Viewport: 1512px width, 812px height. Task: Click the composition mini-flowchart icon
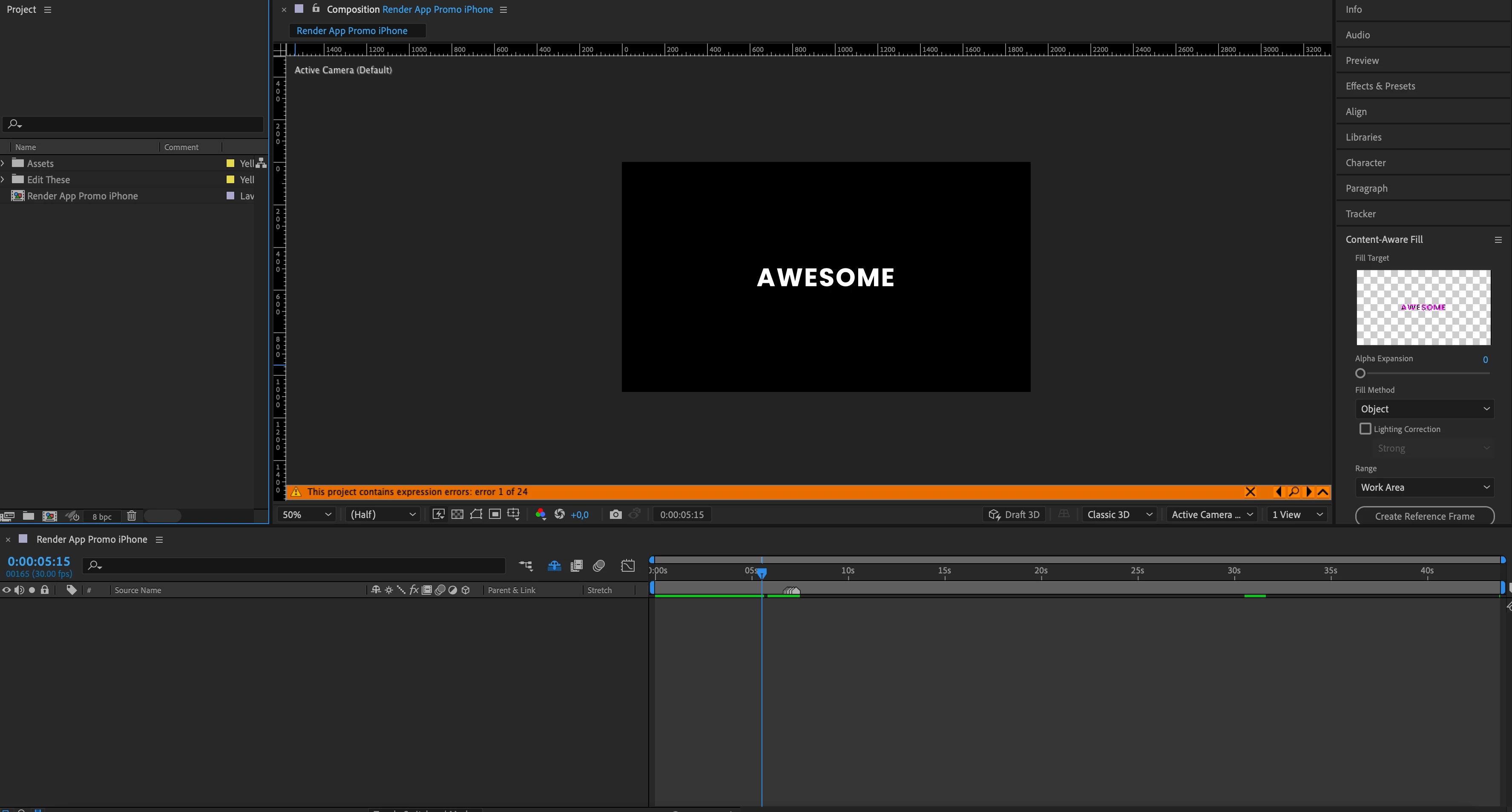coord(525,565)
